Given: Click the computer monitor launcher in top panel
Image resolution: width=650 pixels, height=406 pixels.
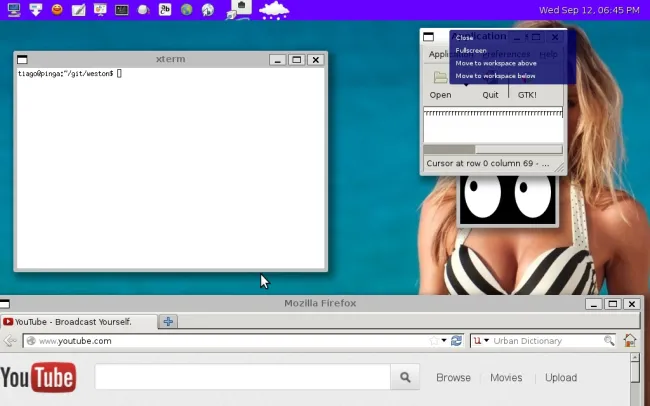Looking at the screenshot, I should pyautogui.click(x=14, y=10).
